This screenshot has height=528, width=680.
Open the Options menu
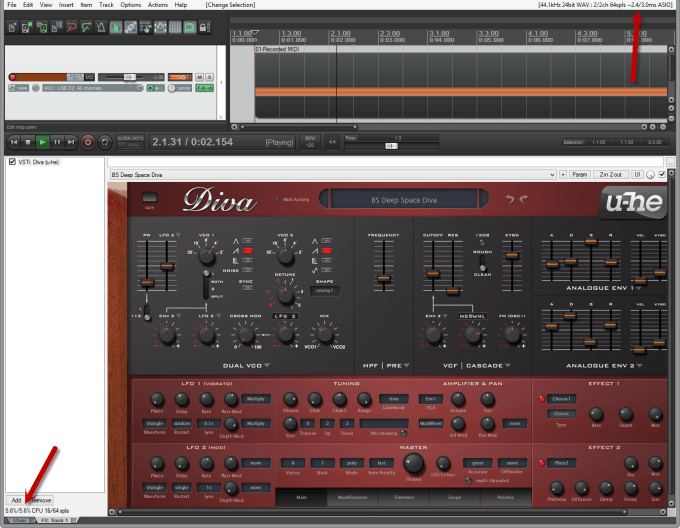pos(130,5)
